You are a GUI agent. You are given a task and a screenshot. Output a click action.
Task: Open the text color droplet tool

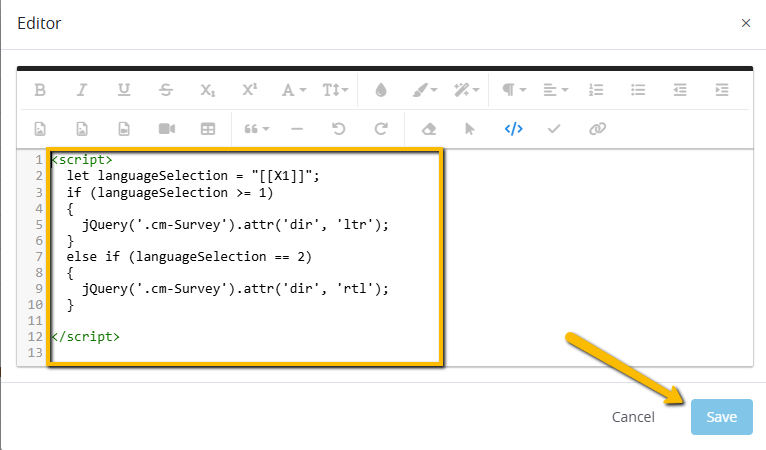(381, 90)
